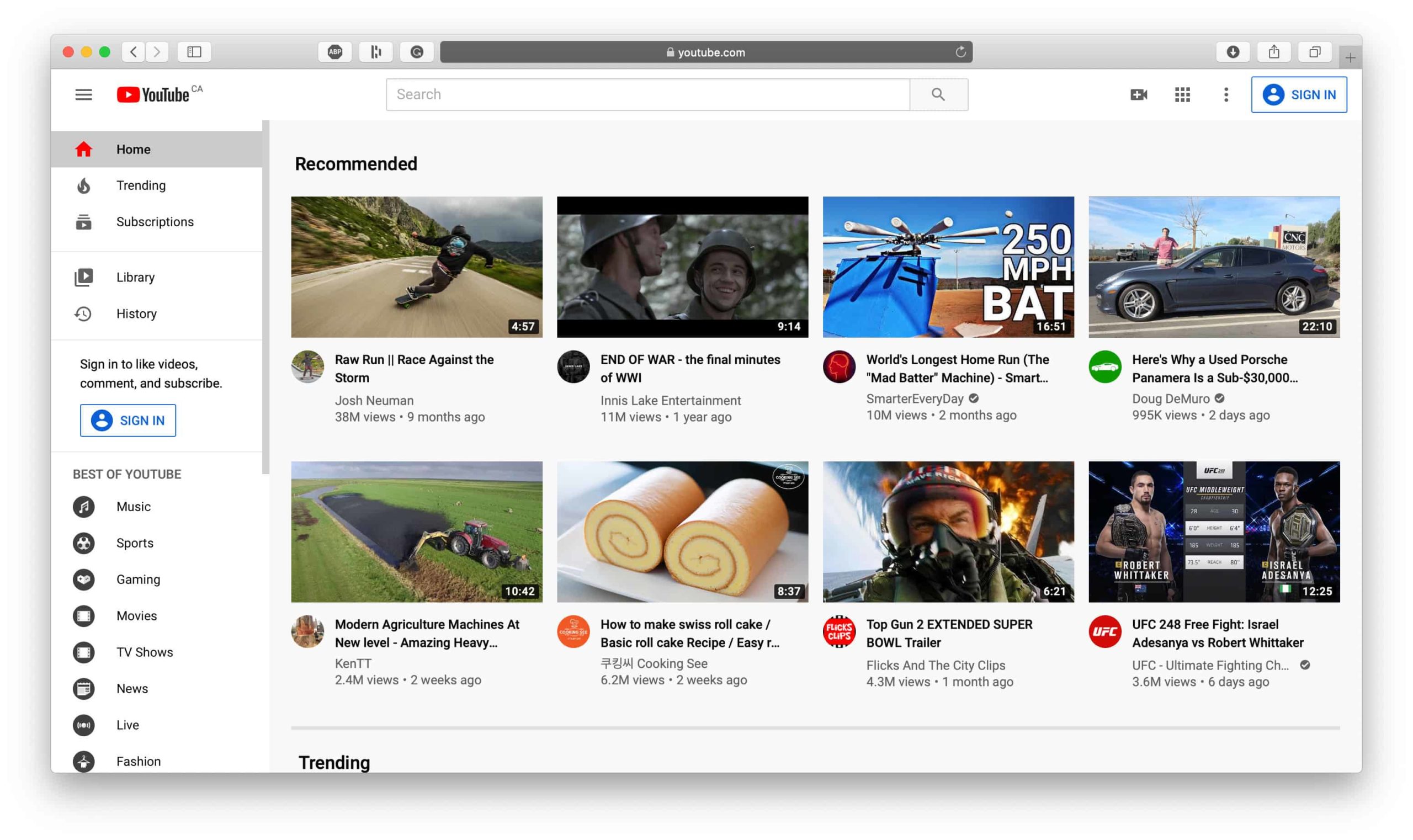Image resolution: width=1413 pixels, height=840 pixels.
Task: Open the swiss roll cake thumbnail
Action: click(682, 532)
